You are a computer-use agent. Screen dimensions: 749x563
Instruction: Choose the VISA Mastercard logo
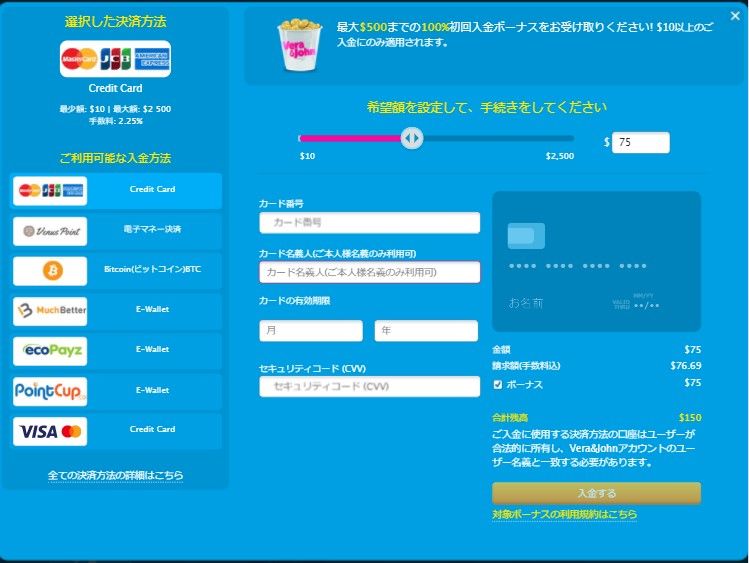tap(50, 431)
